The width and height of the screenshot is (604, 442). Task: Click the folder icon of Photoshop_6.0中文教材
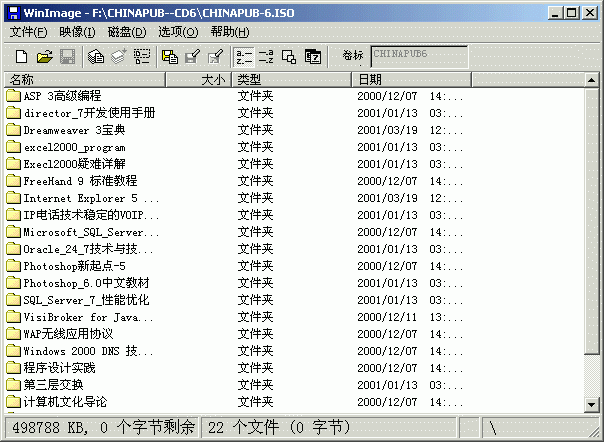pyautogui.click(x=13, y=282)
